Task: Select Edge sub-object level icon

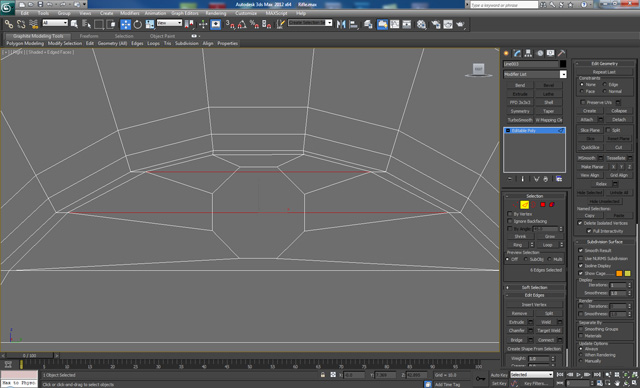Action: click(x=524, y=204)
